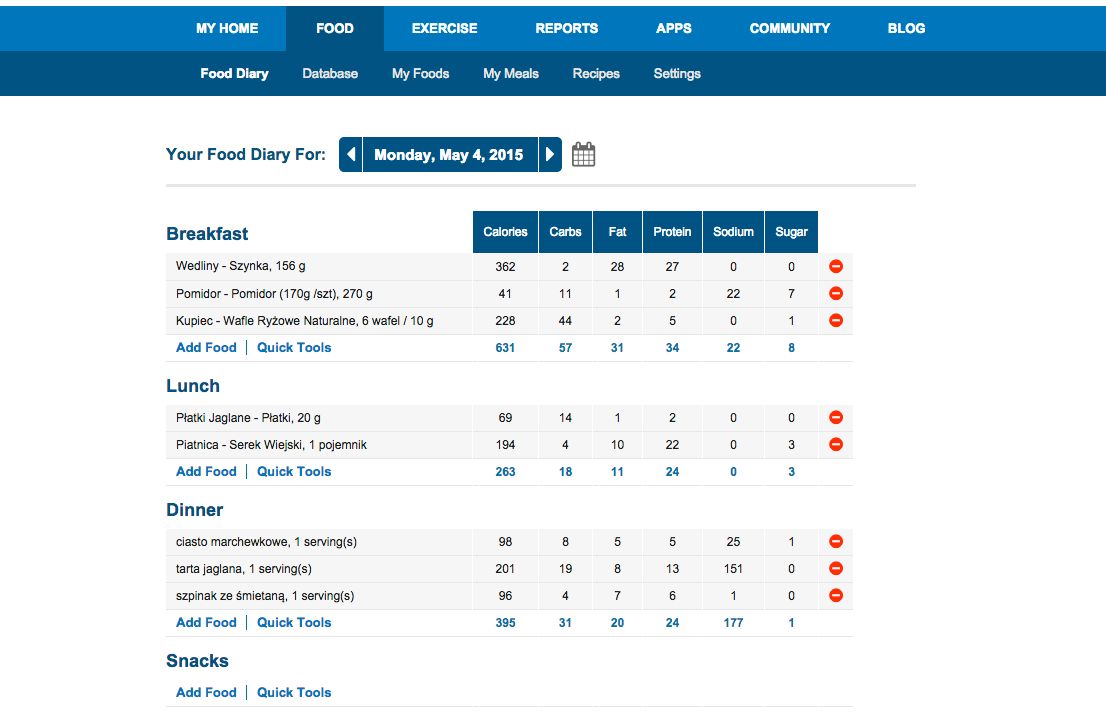Go to next day arrow
1106x714 pixels.
[550, 155]
